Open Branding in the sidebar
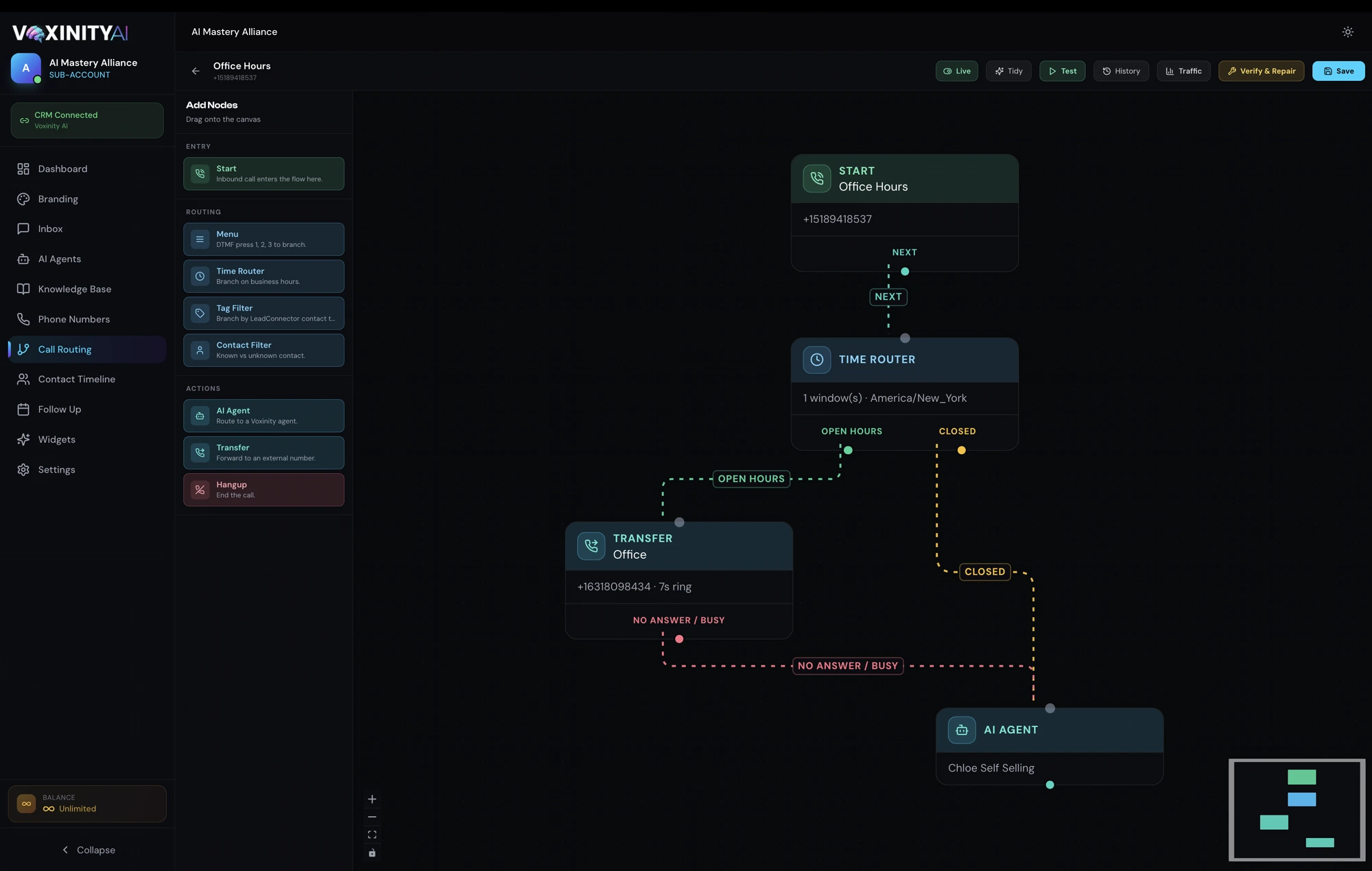The width and height of the screenshot is (1372, 871). click(87, 199)
